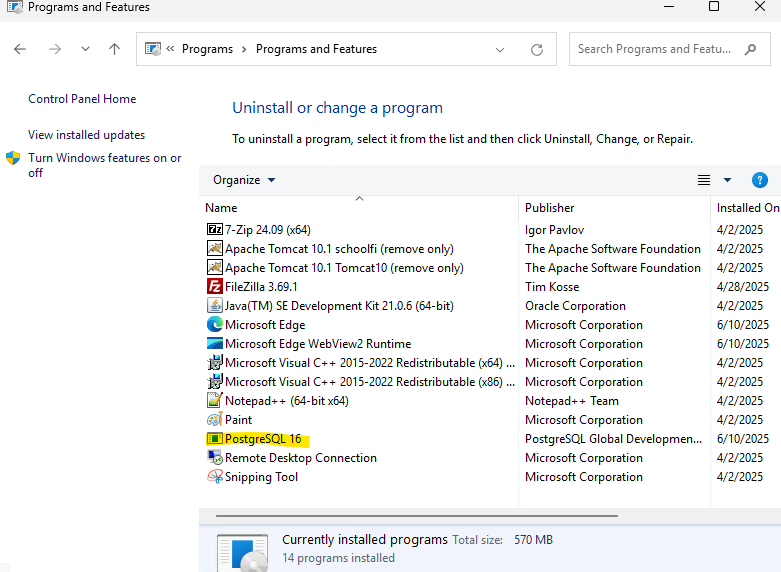Image resolution: width=781 pixels, height=572 pixels.
Task: Open Control Panel Home
Action: pos(82,99)
